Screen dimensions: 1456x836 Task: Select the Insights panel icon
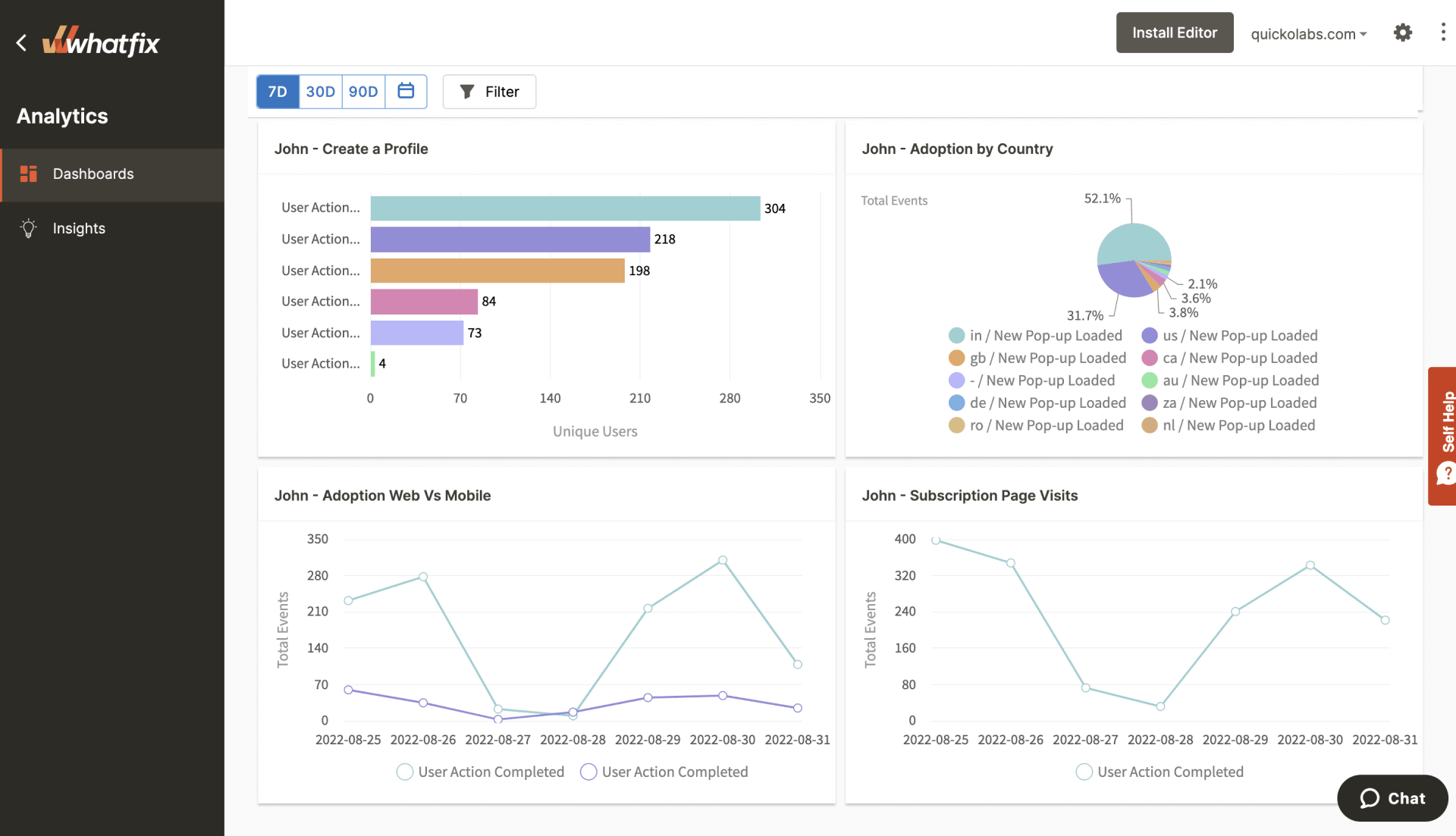[28, 228]
